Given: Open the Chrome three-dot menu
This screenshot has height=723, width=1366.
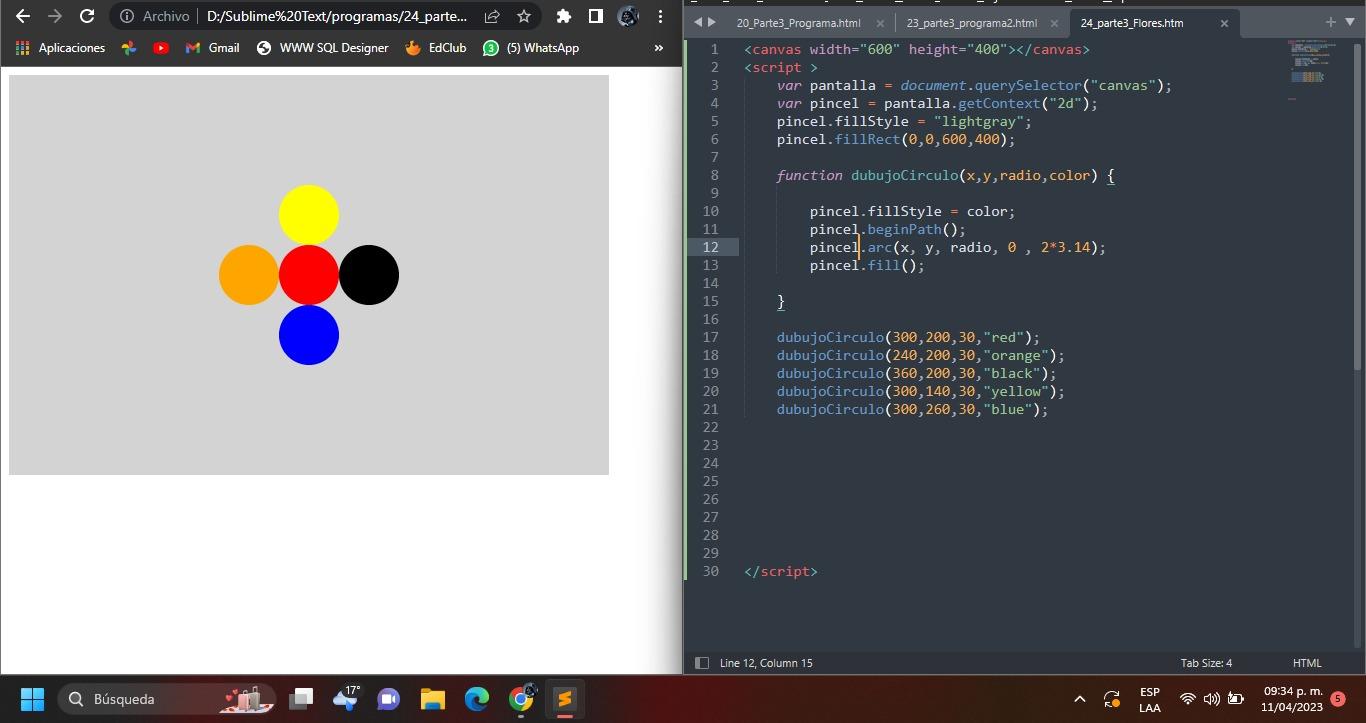Looking at the screenshot, I should (x=661, y=16).
